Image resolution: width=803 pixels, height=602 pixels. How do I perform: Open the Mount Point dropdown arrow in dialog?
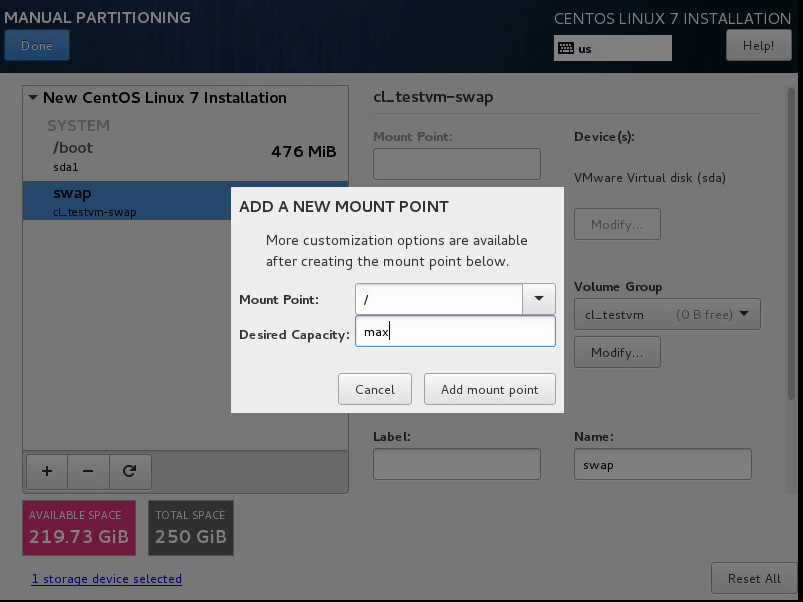click(539, 299)
